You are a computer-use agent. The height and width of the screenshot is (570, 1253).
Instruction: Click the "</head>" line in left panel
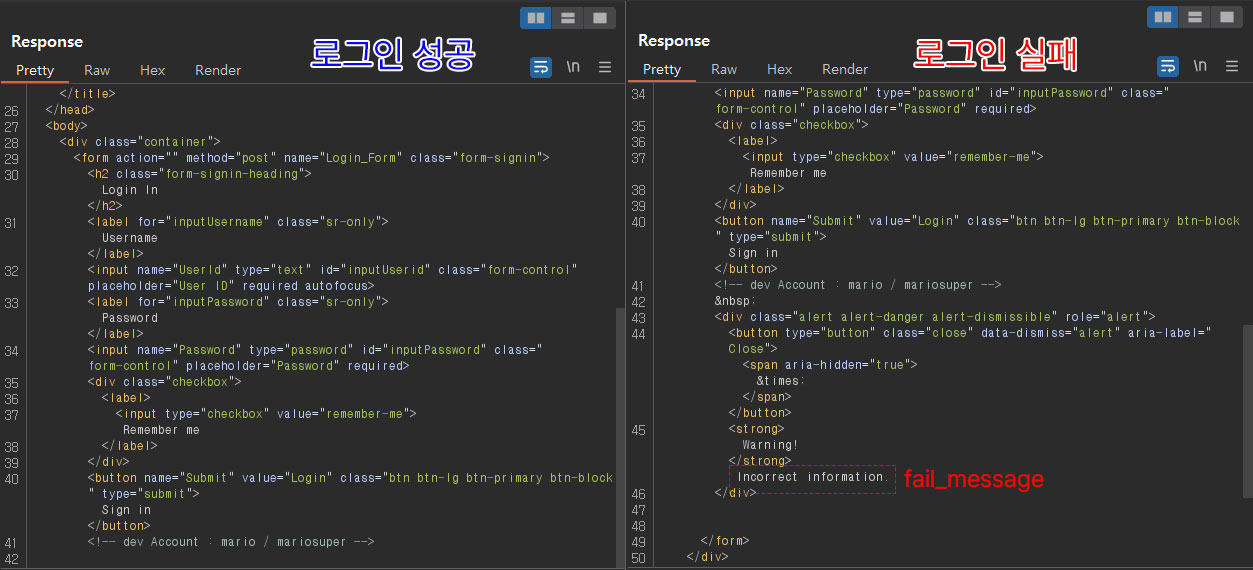pos(70,110)
